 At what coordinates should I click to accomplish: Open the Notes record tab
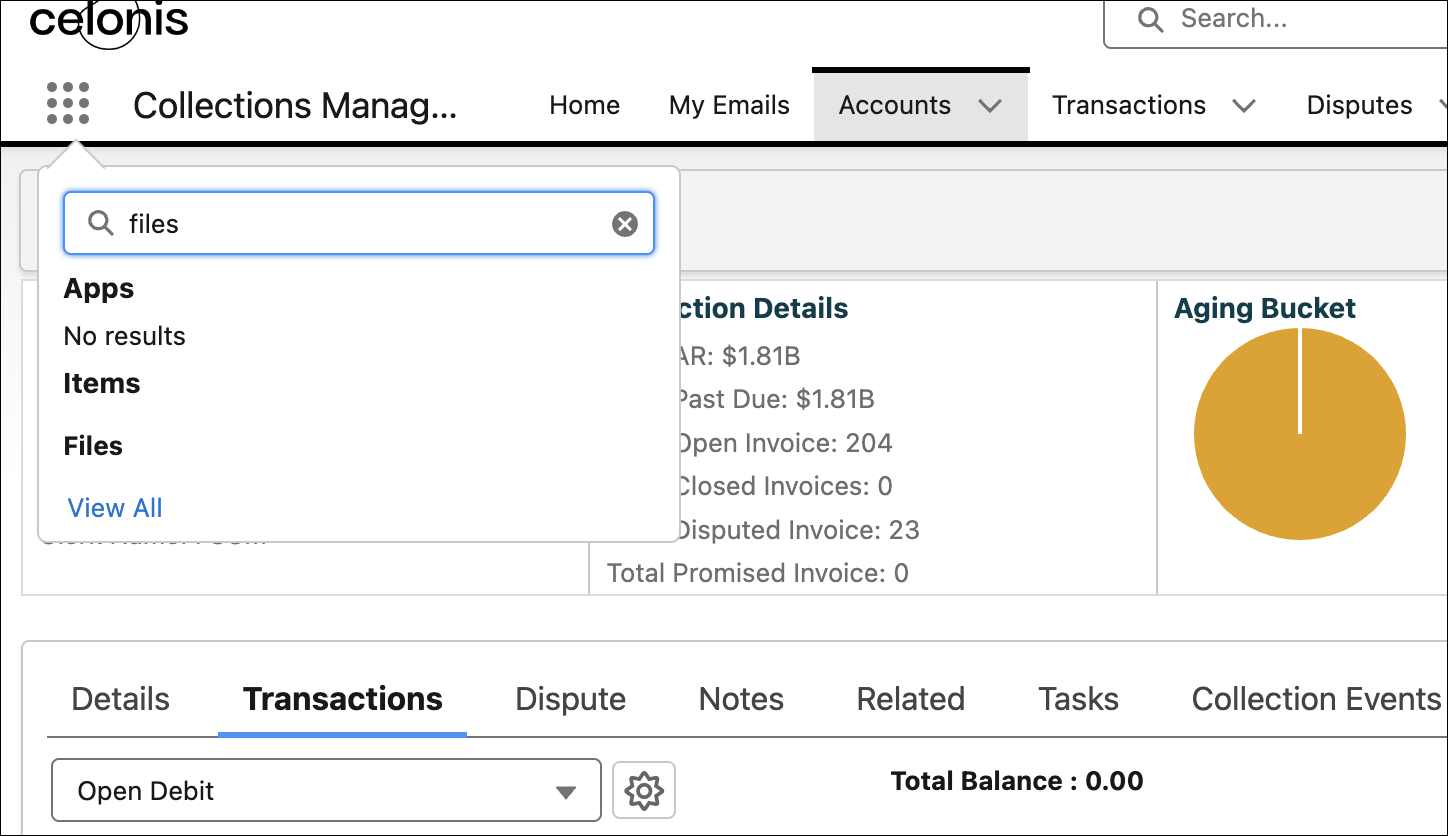741,699
